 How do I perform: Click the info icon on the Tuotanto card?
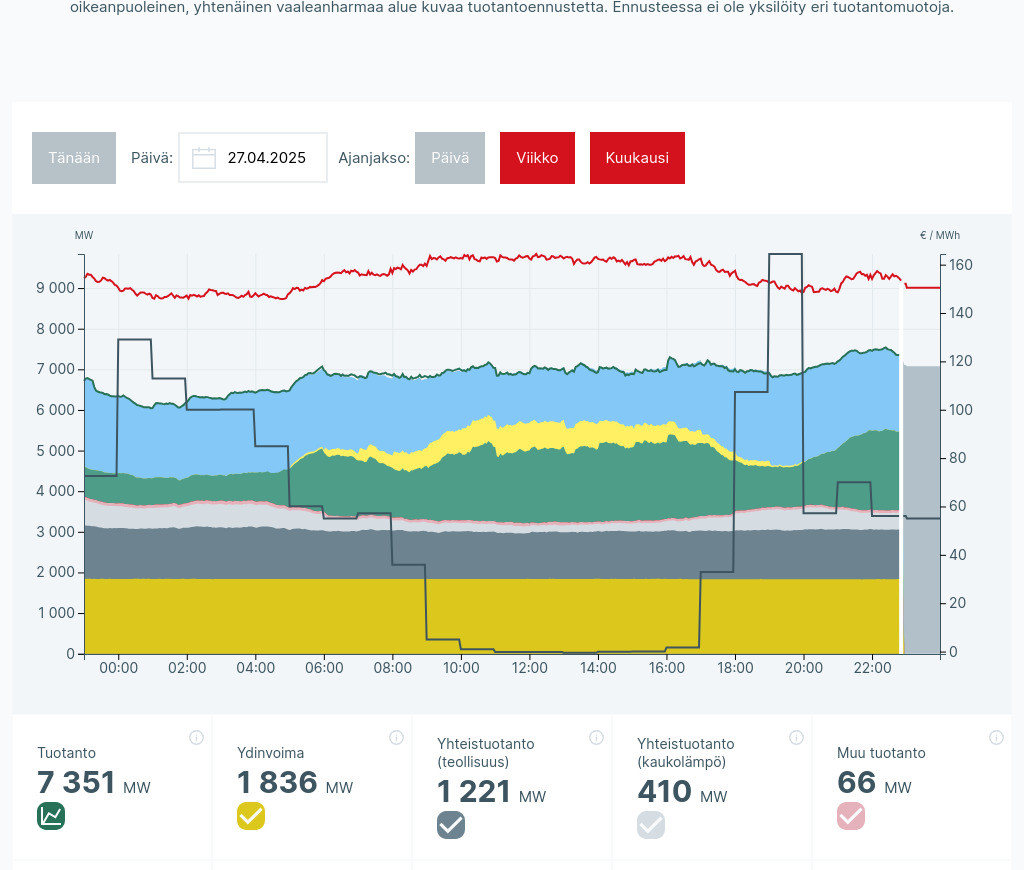pyautogui.click(x=196, y=738)
